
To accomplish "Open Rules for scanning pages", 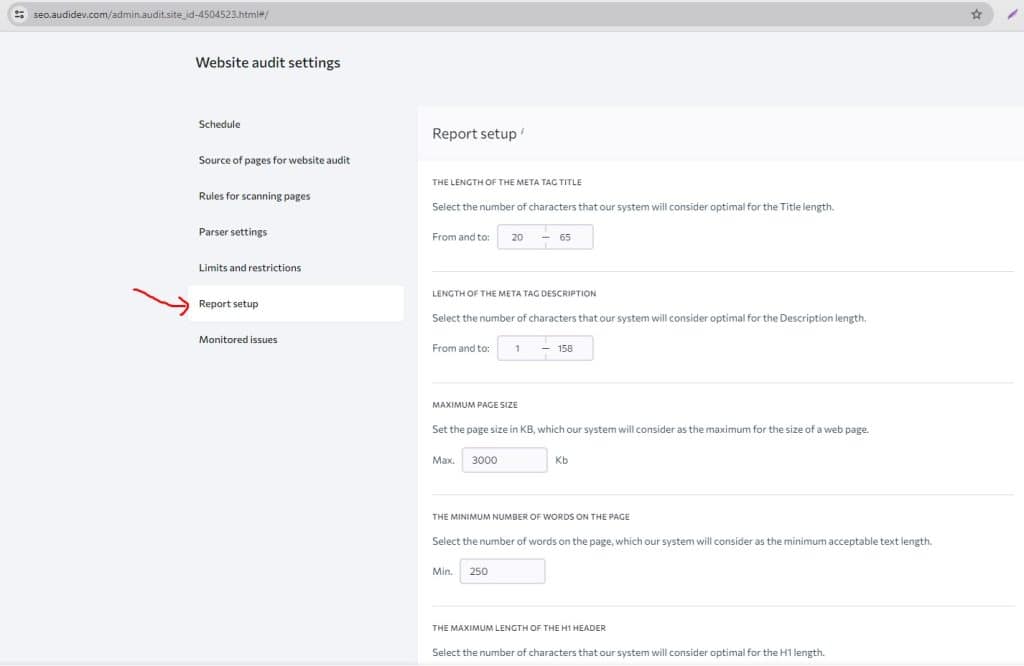I will coord(254,196).
